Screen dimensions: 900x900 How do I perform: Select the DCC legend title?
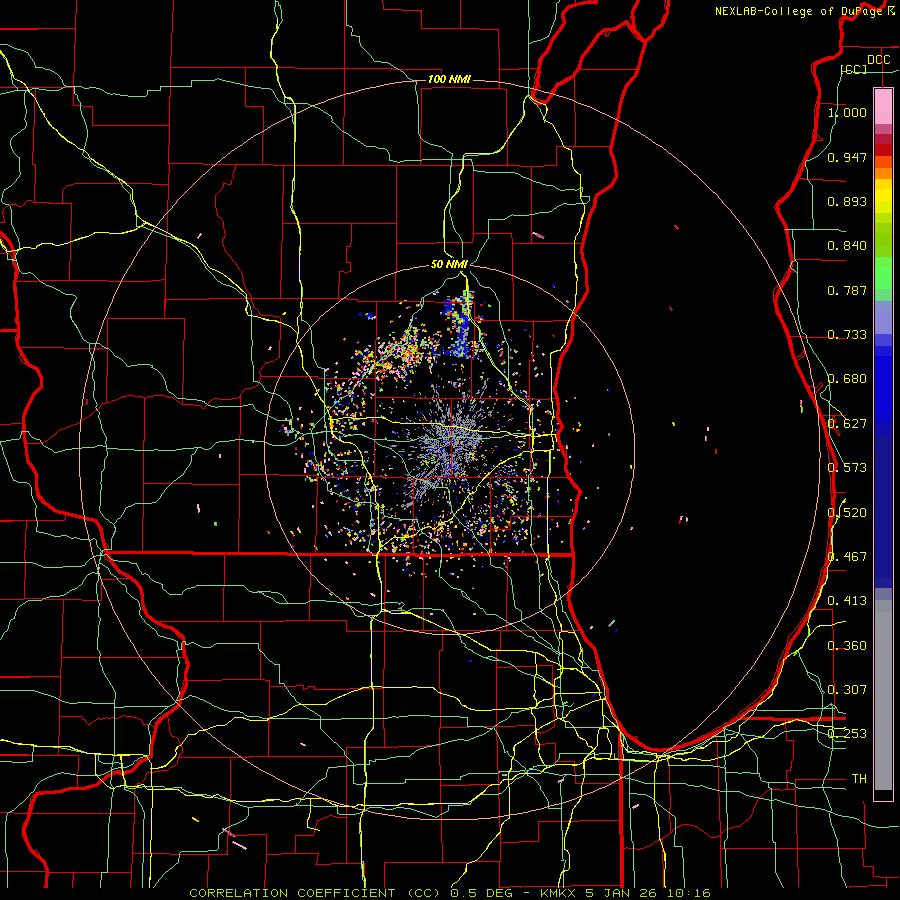pos(878,60)
